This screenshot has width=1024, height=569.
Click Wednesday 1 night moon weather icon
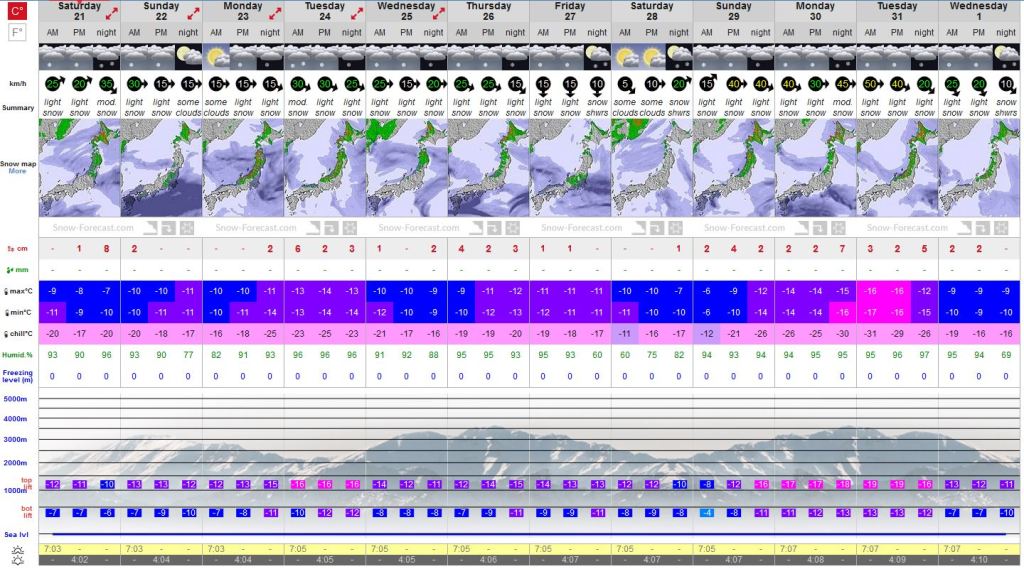1006,56
